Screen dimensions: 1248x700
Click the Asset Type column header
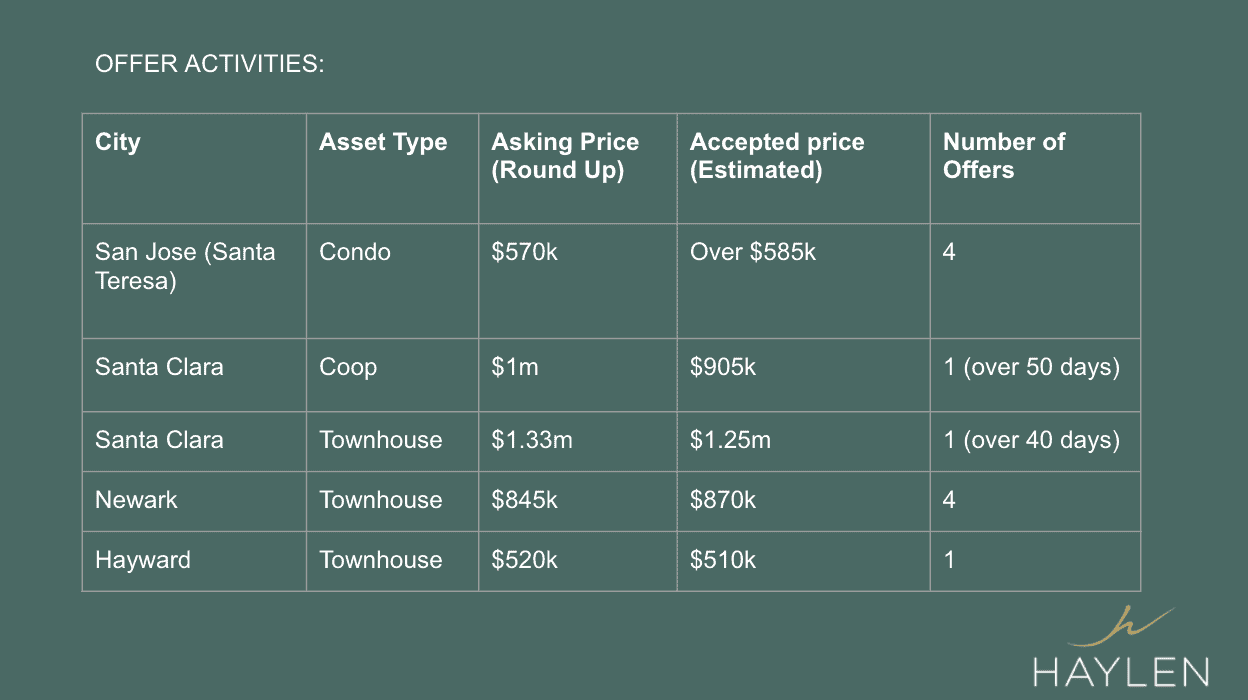392,168
